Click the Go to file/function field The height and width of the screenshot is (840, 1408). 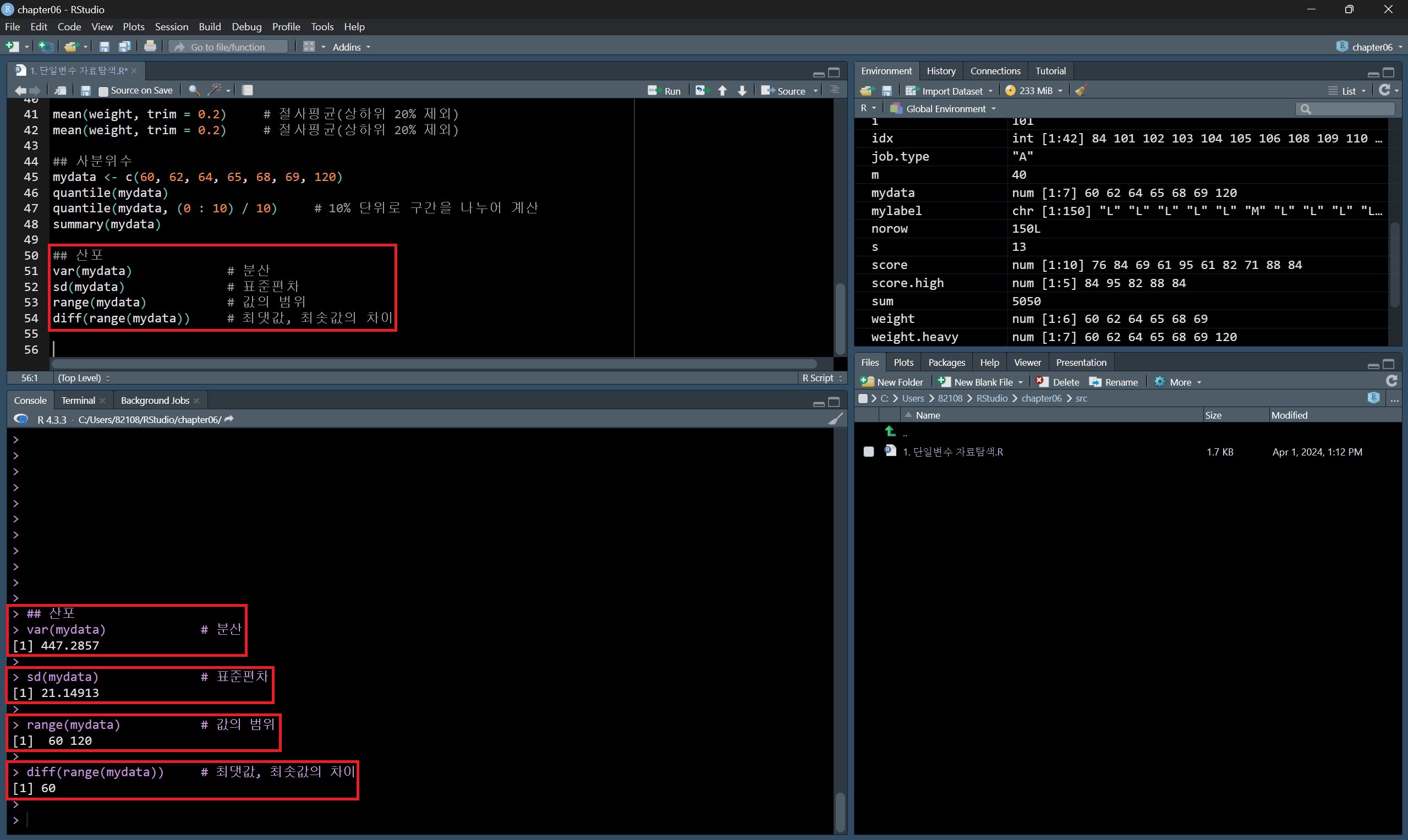click(228, 47)
